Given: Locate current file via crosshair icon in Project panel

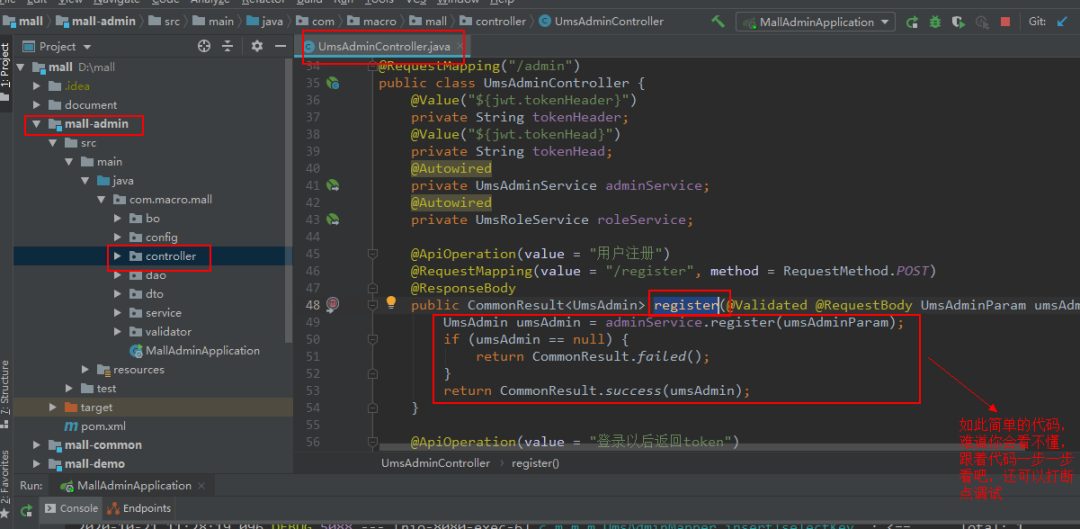Looking at the screenshot, I should click(204, 46).
